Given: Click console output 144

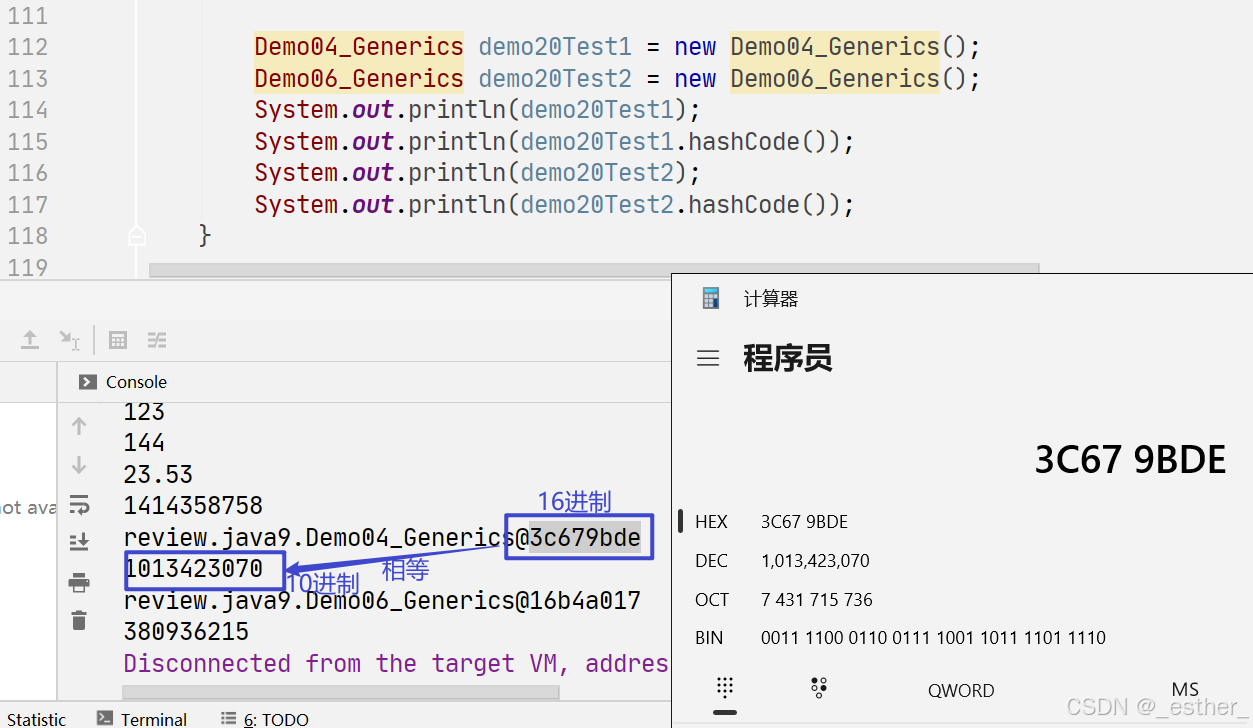Looking at the screenshot, I should point(144,443).
